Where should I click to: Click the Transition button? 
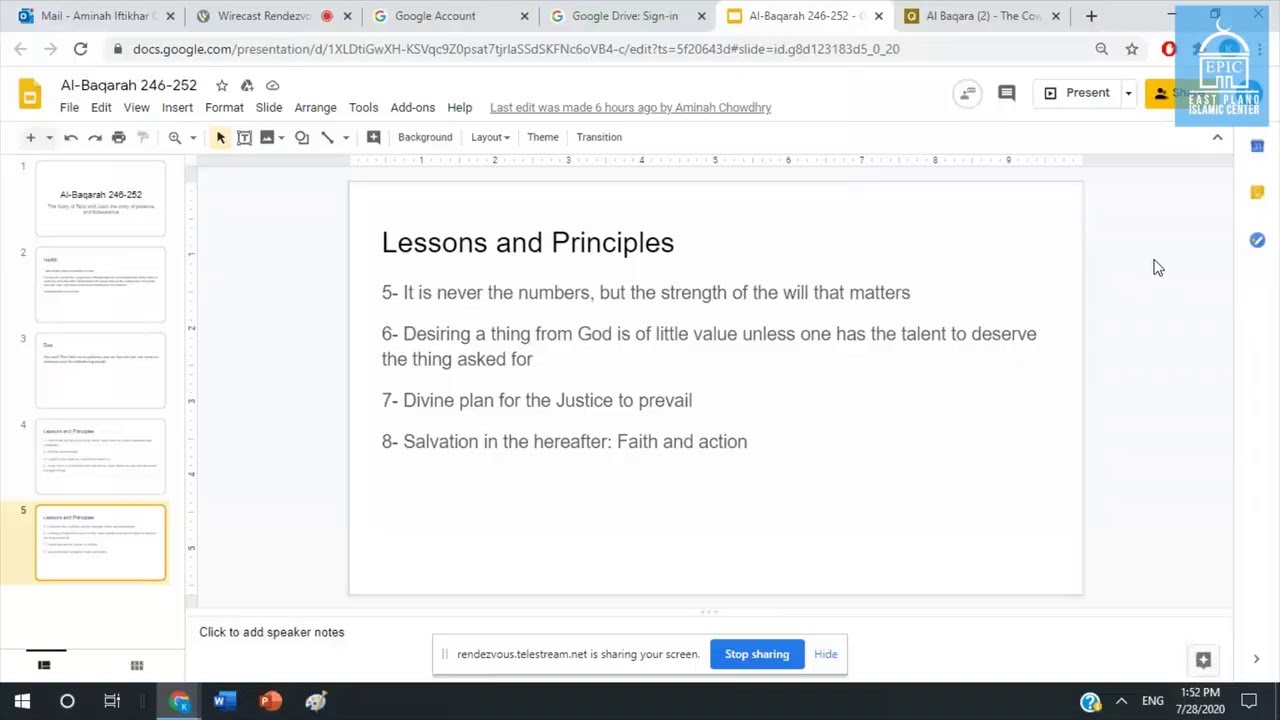pos(599,137)
